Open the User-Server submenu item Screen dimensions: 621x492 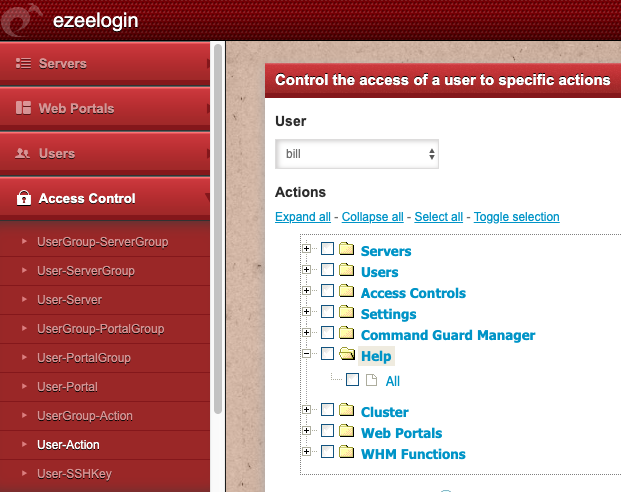point(105,300)
